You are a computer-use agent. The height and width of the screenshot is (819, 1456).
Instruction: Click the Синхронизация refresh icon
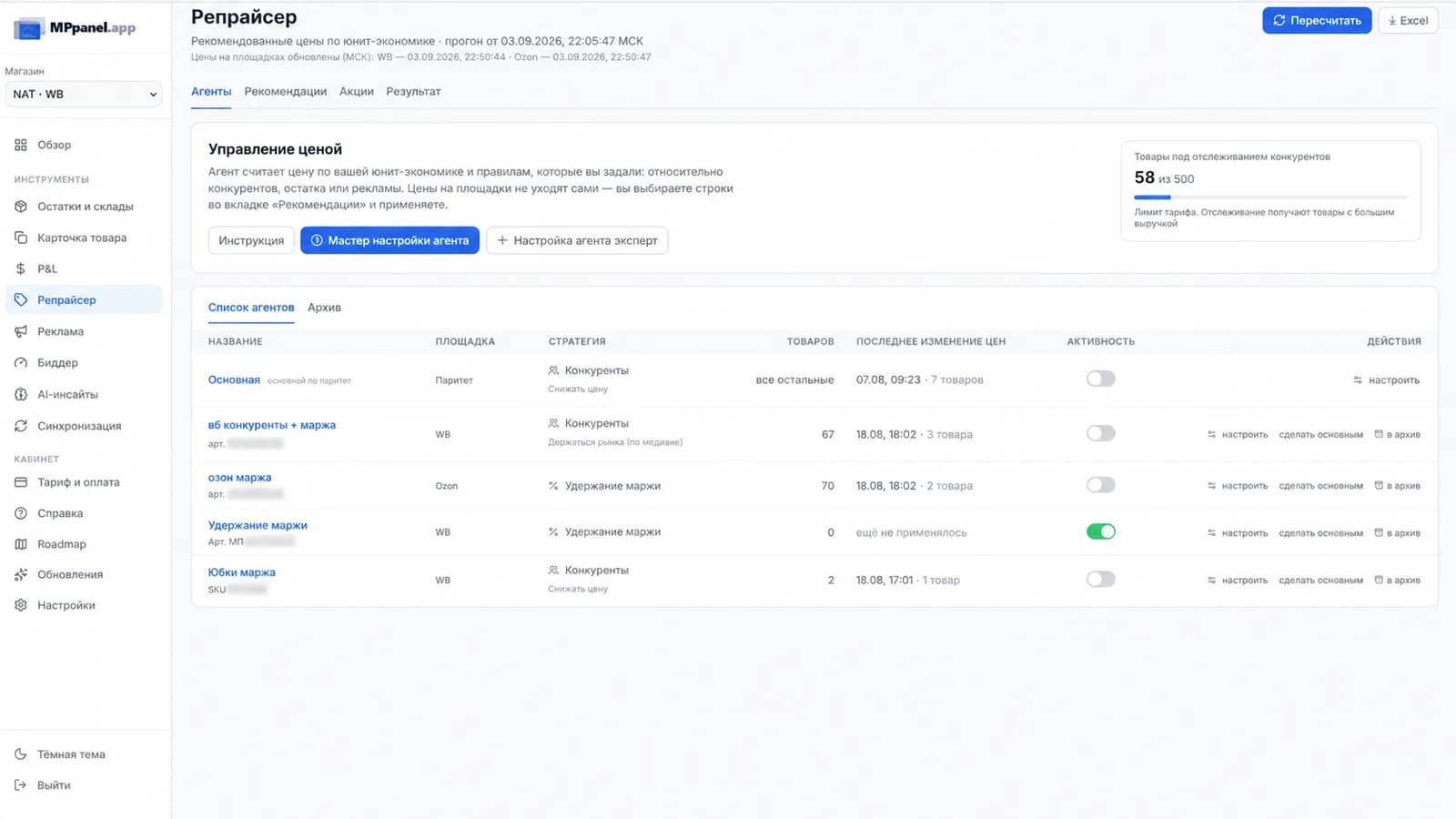pos(21,426)
